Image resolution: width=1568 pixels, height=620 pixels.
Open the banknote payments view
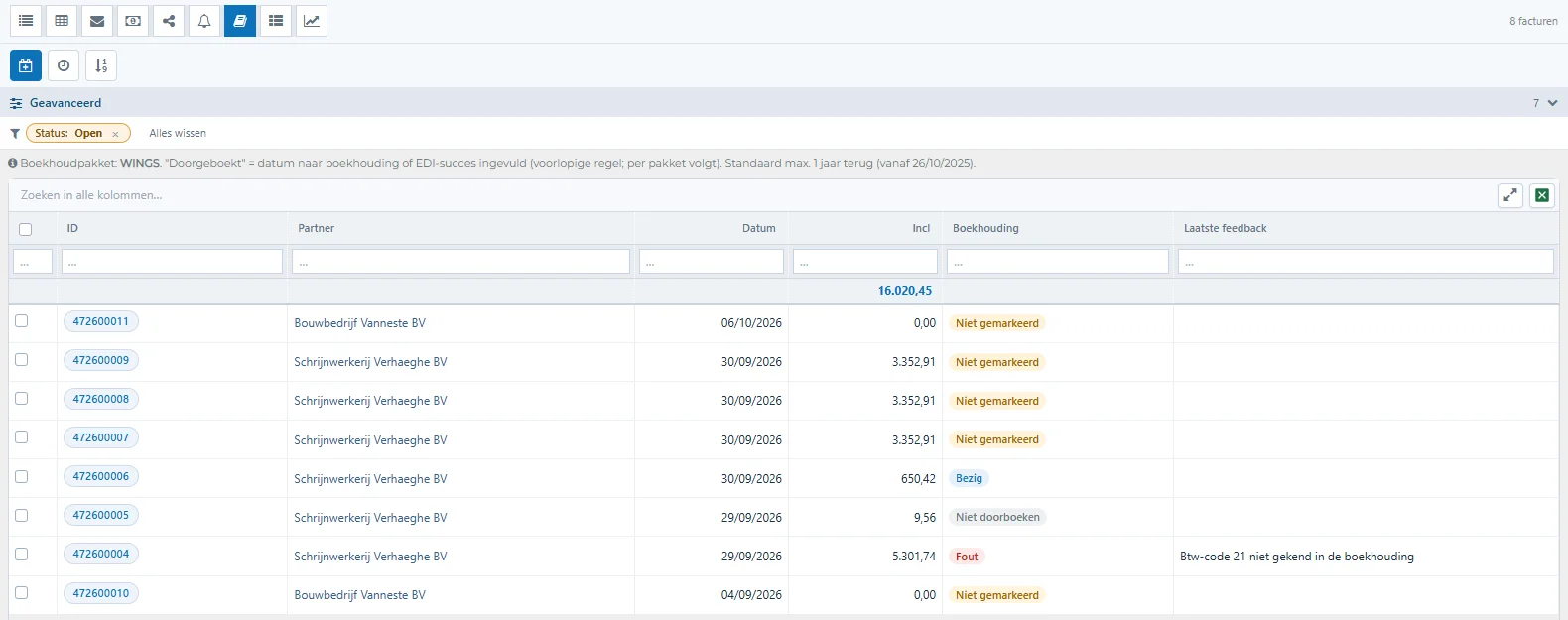pyautogui.click(x=133, y=21)
